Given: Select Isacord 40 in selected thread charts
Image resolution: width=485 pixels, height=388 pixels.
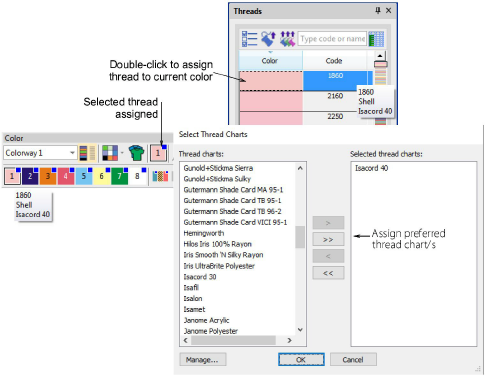Looking at the screenshot, I should 371,168.
